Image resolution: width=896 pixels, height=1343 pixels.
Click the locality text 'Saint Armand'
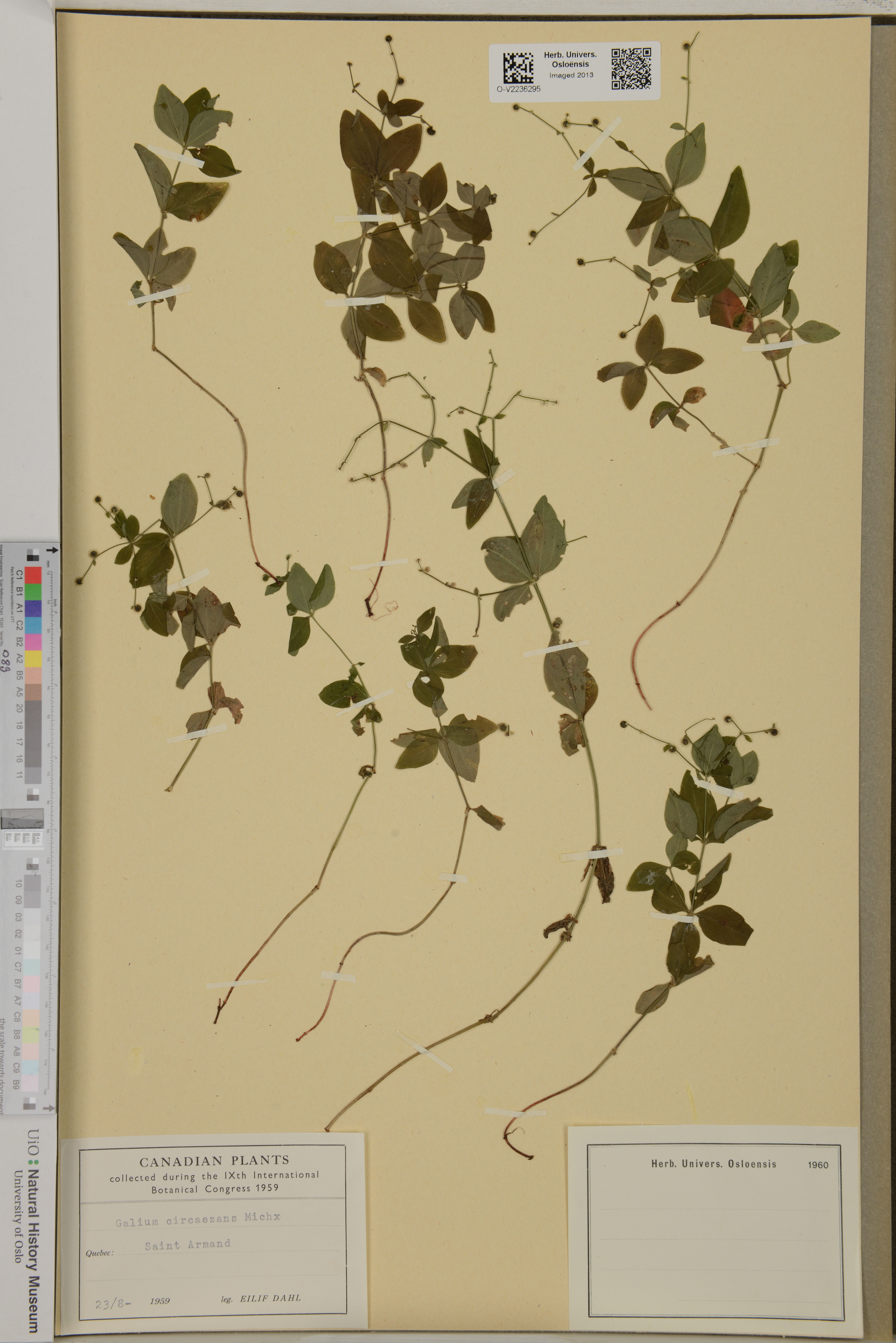(188, 1245)
